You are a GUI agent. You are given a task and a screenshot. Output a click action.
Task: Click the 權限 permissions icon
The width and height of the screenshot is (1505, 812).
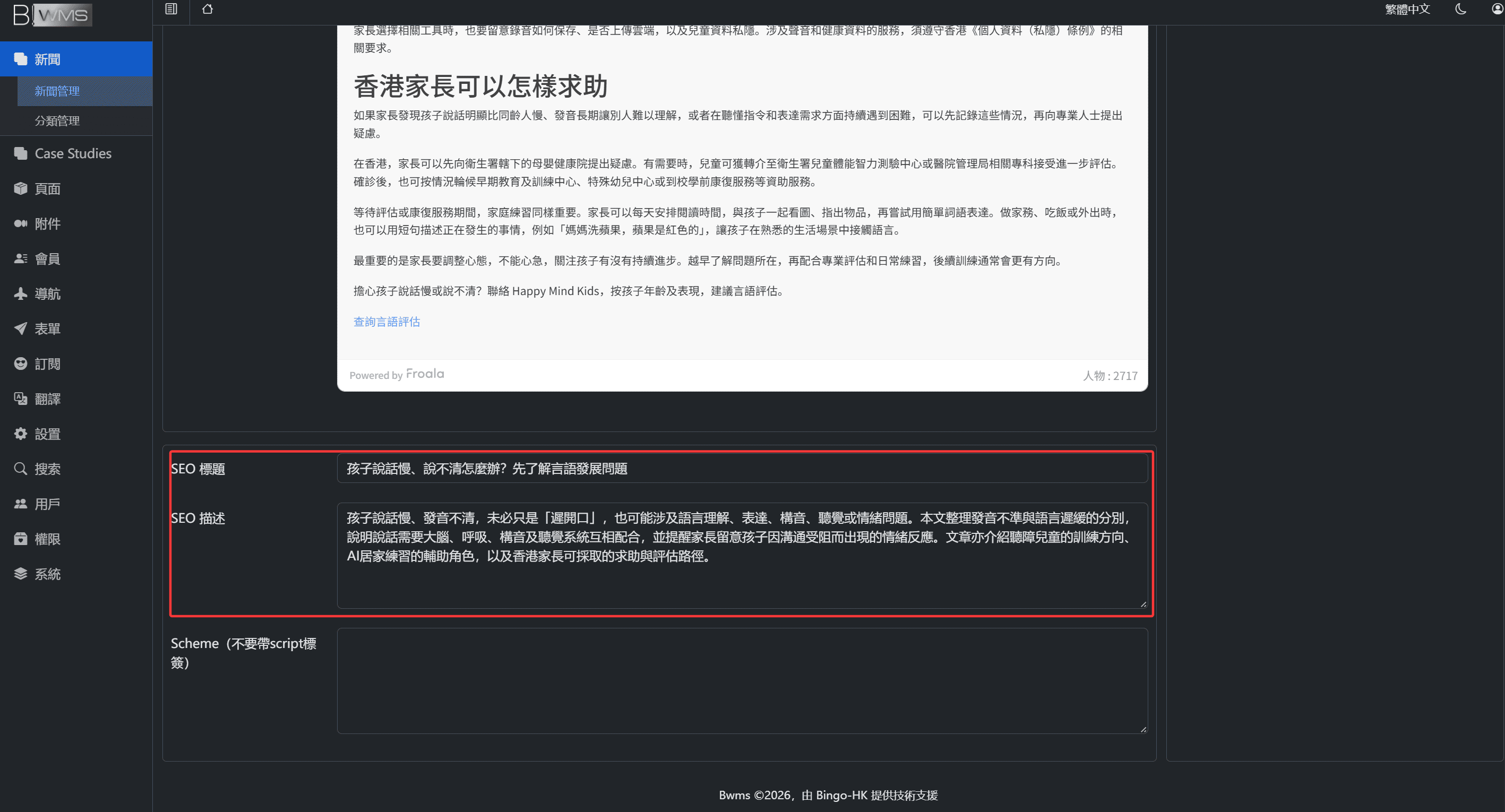(21, 539)
